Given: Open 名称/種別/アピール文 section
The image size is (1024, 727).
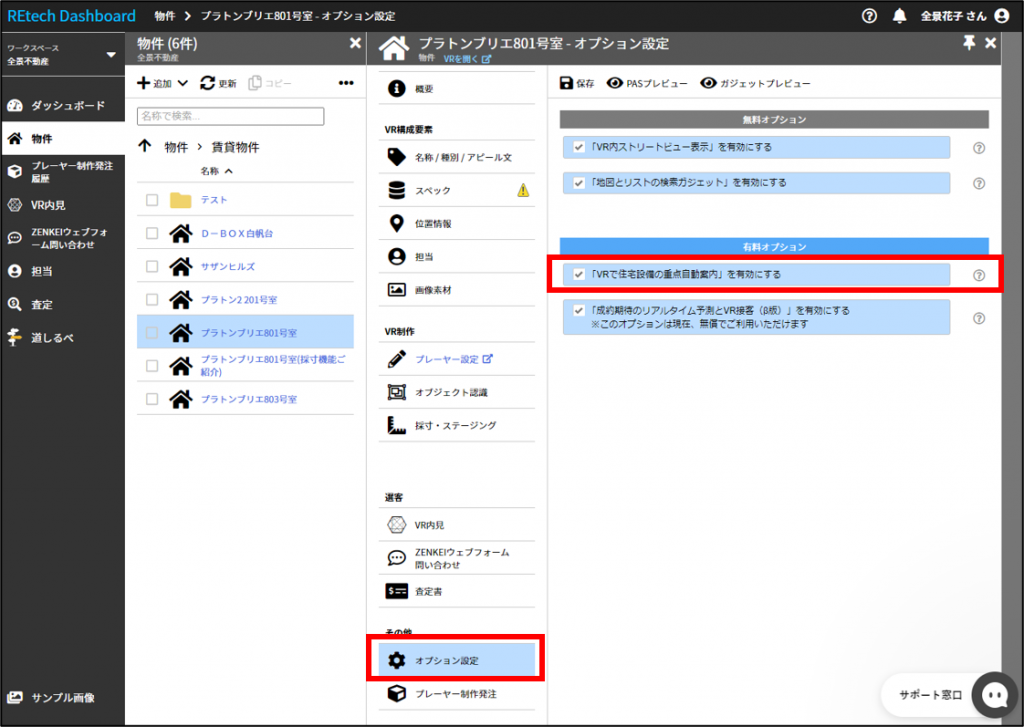Looking at the screenshot, I should (x=456, y=157).
